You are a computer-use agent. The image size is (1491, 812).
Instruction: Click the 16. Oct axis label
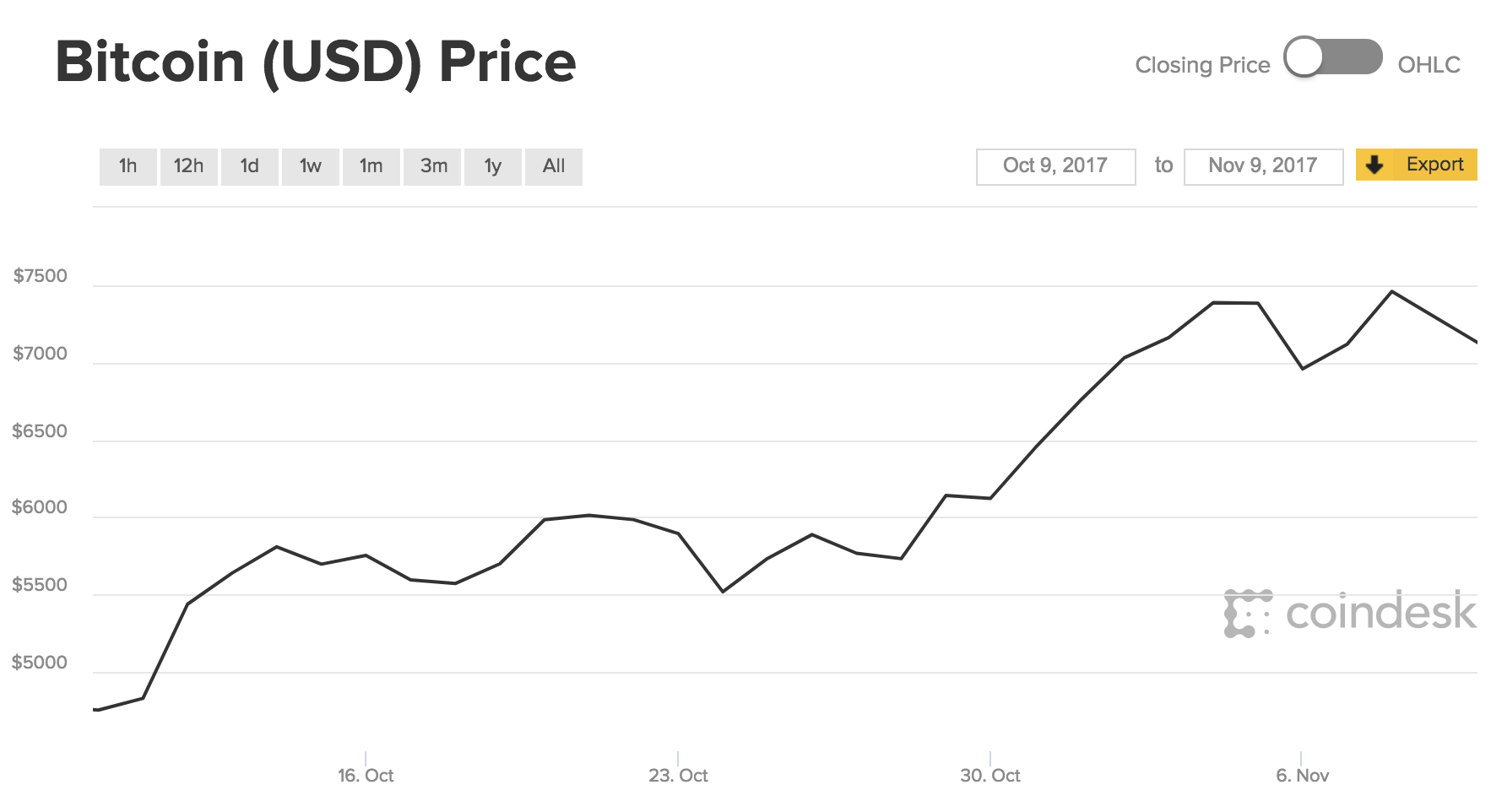(x=366, y=775)
